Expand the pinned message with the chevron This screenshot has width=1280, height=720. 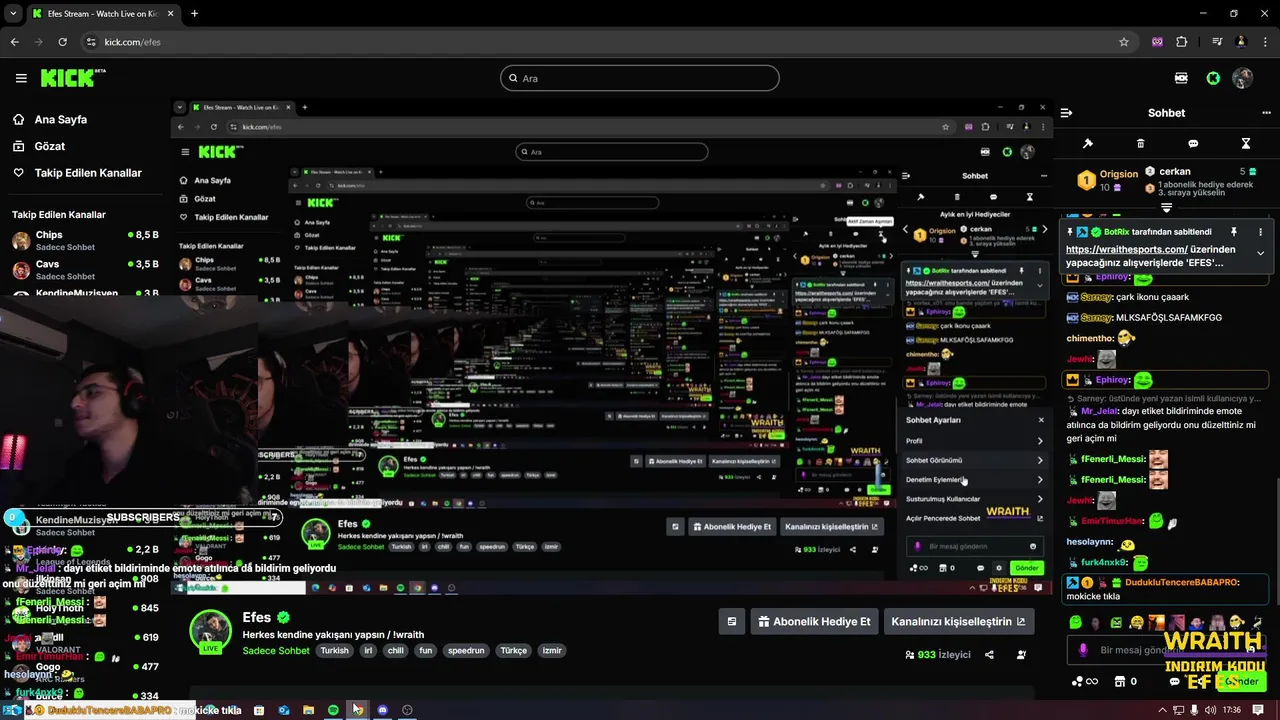(x=1260, y=253)
